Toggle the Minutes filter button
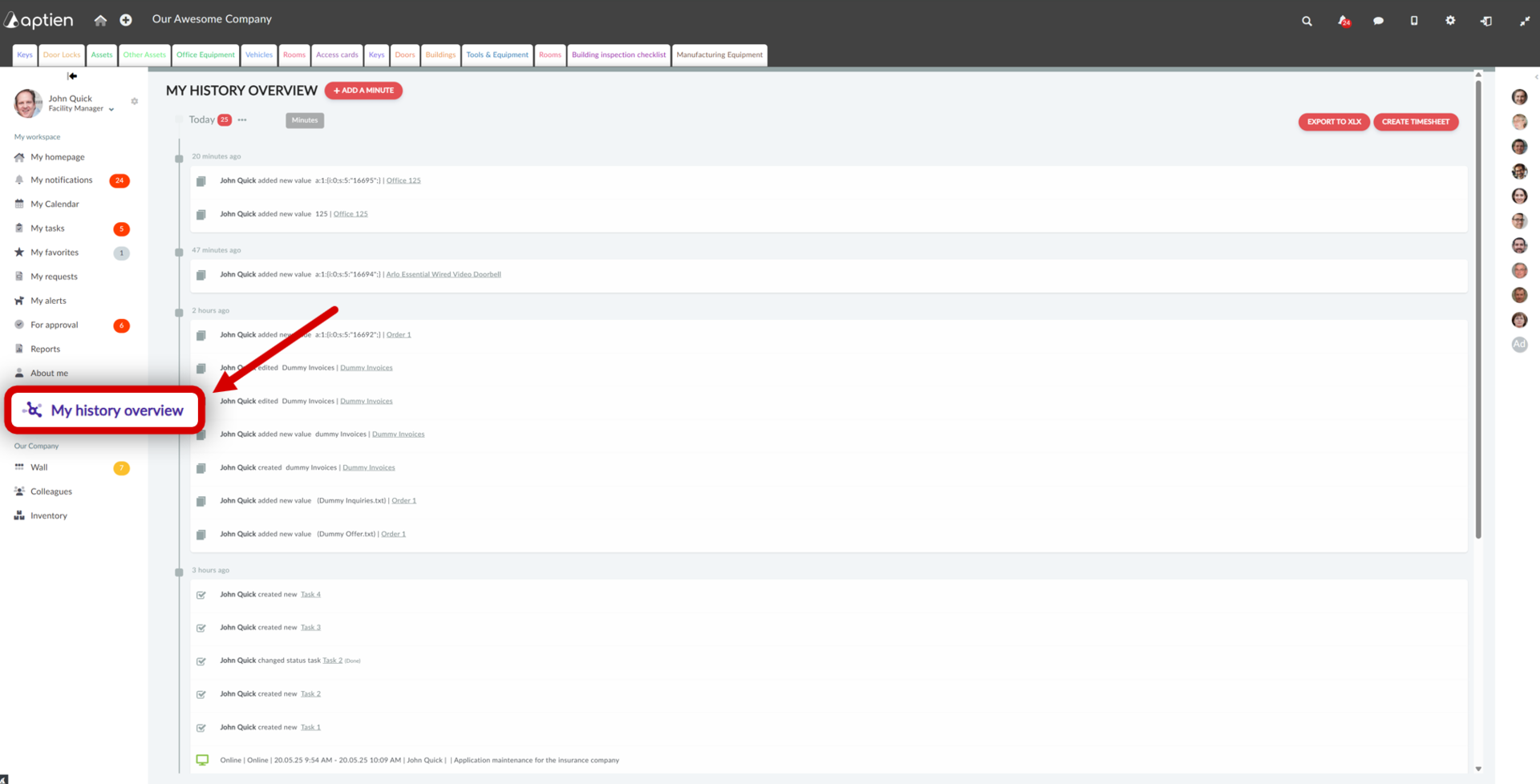Screen dimensions: 1540x784 [305, 120]
